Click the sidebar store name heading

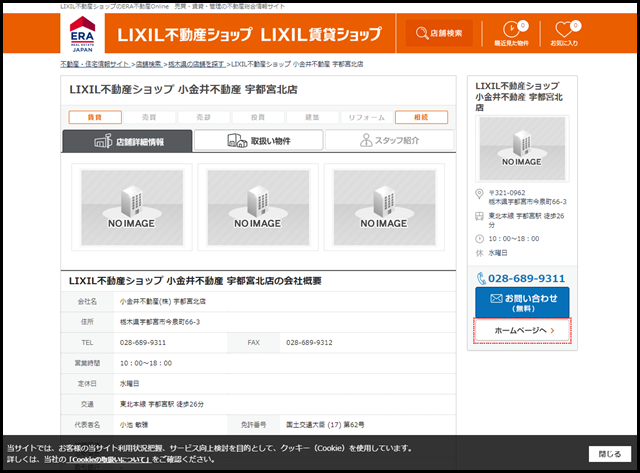(519, 97)
